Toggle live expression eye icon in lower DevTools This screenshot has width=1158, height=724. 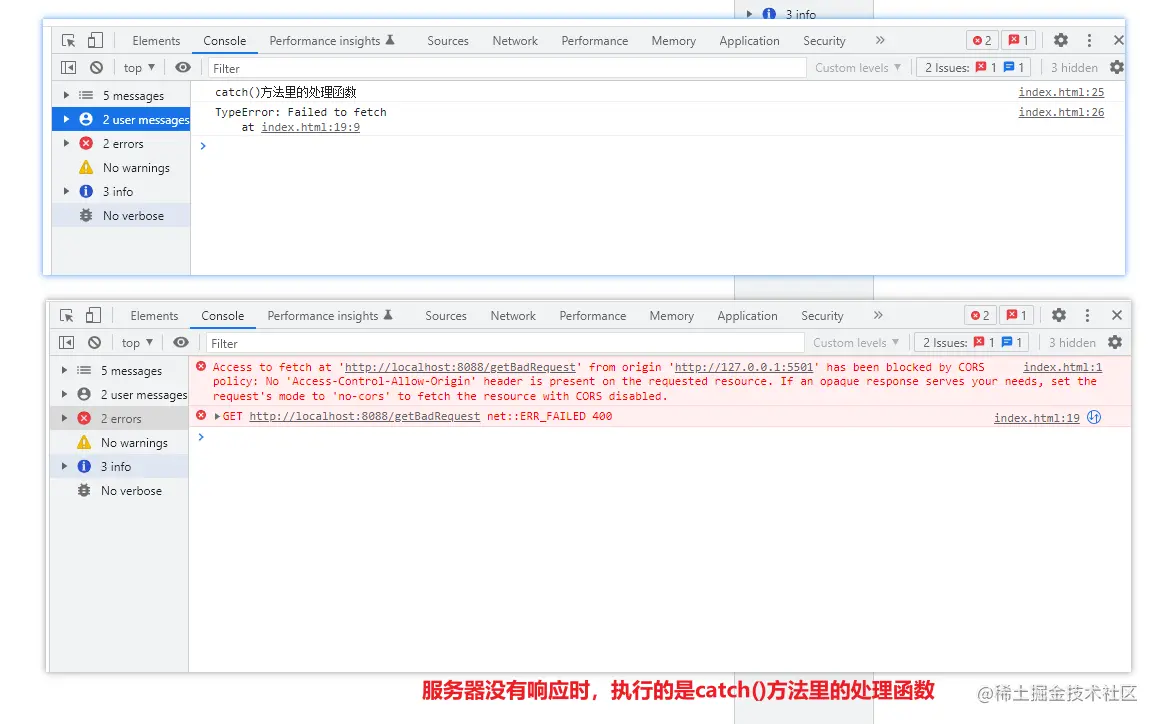point(181,343)
